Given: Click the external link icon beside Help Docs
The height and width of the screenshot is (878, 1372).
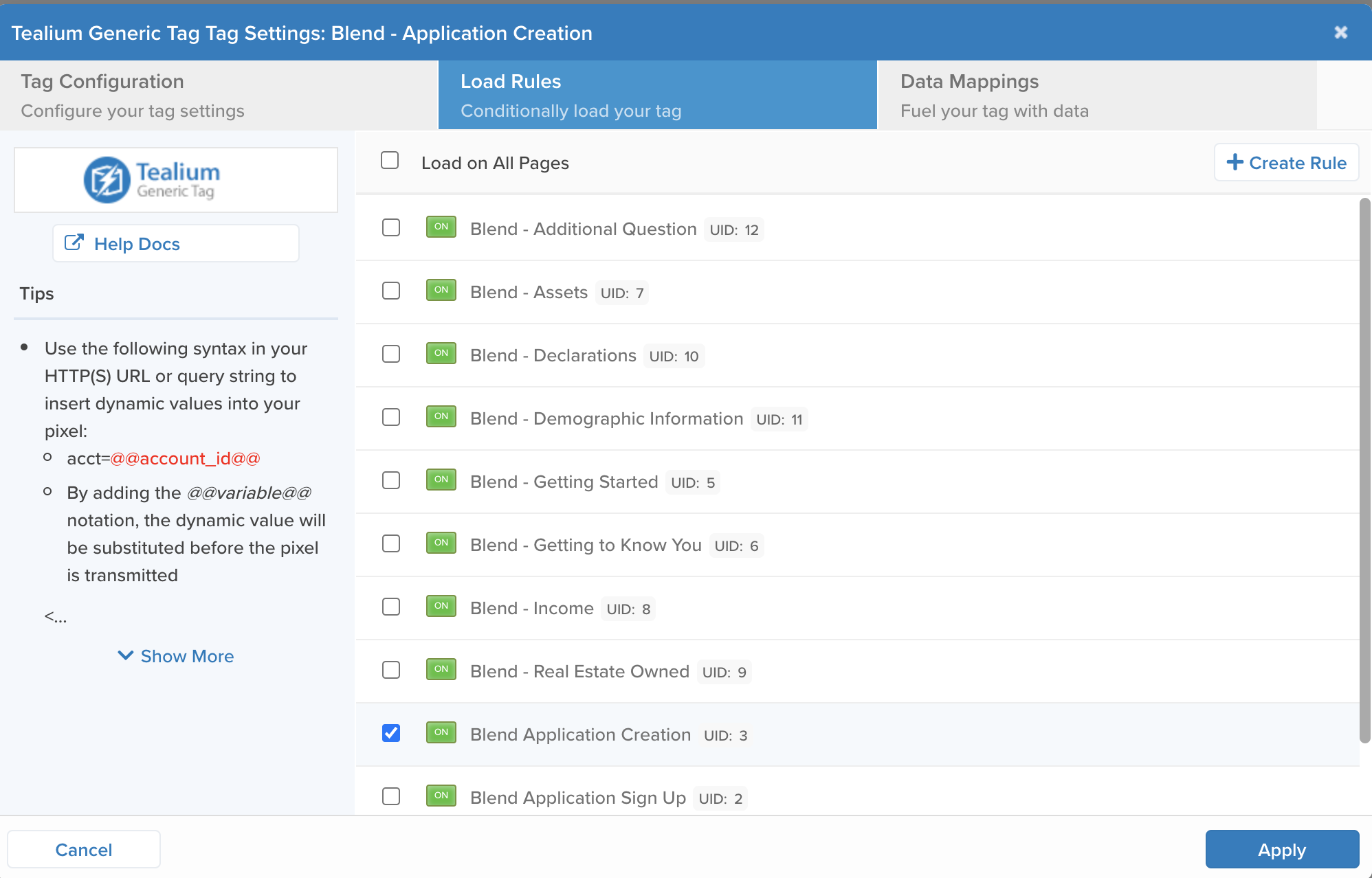Looking at the screenshot, I should point(74,243).
